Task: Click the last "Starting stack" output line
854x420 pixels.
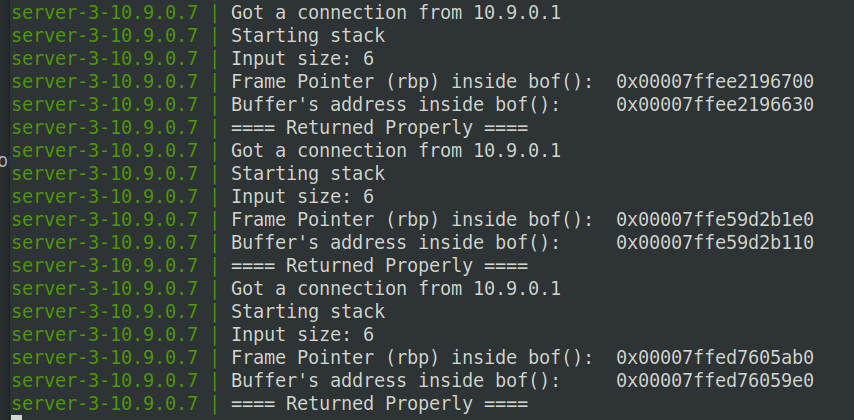Action: point(307,312)
